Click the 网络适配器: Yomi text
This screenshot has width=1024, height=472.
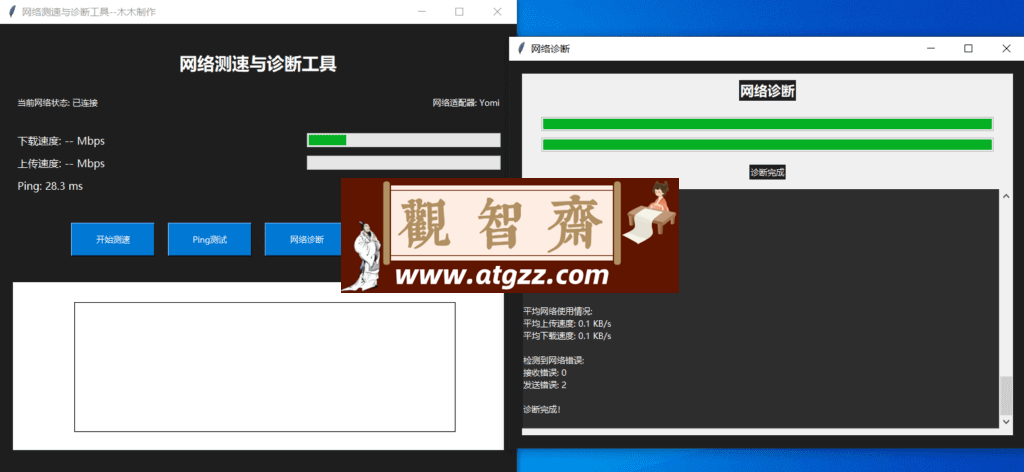click(466, 102)
